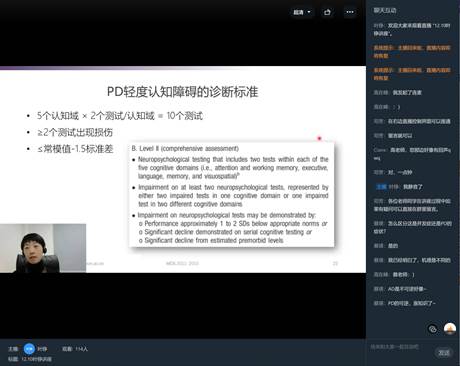
Task: Click the viewer count label
Action: click(x=75, y=349)
